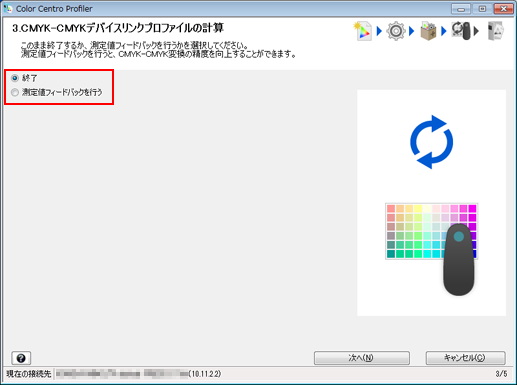Select the 終了 radio button

15,78
